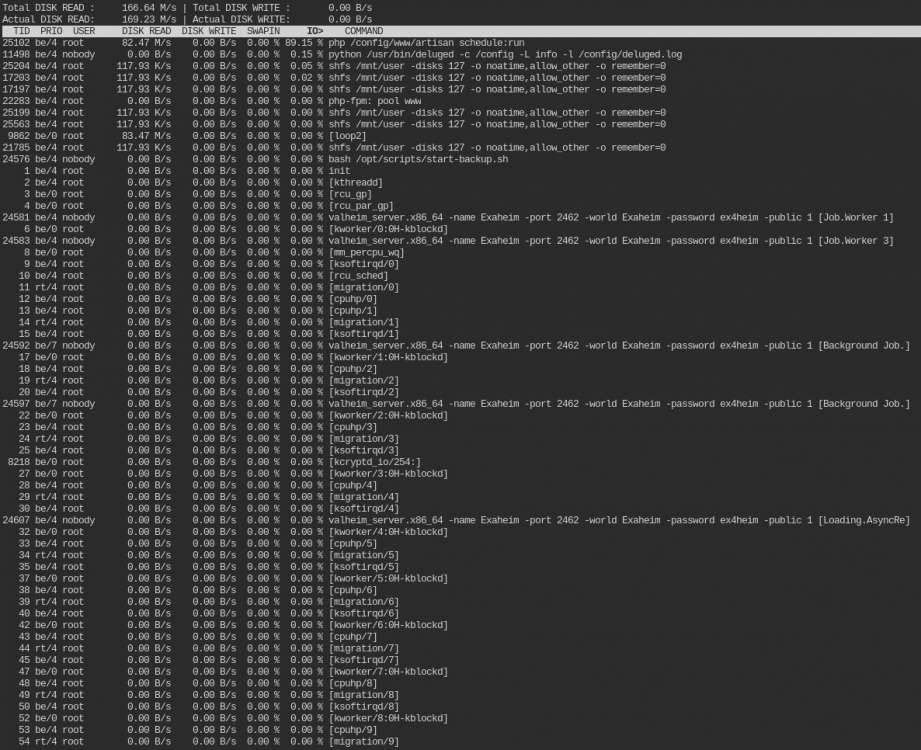Click the USER column header

(x=84, y=31)
